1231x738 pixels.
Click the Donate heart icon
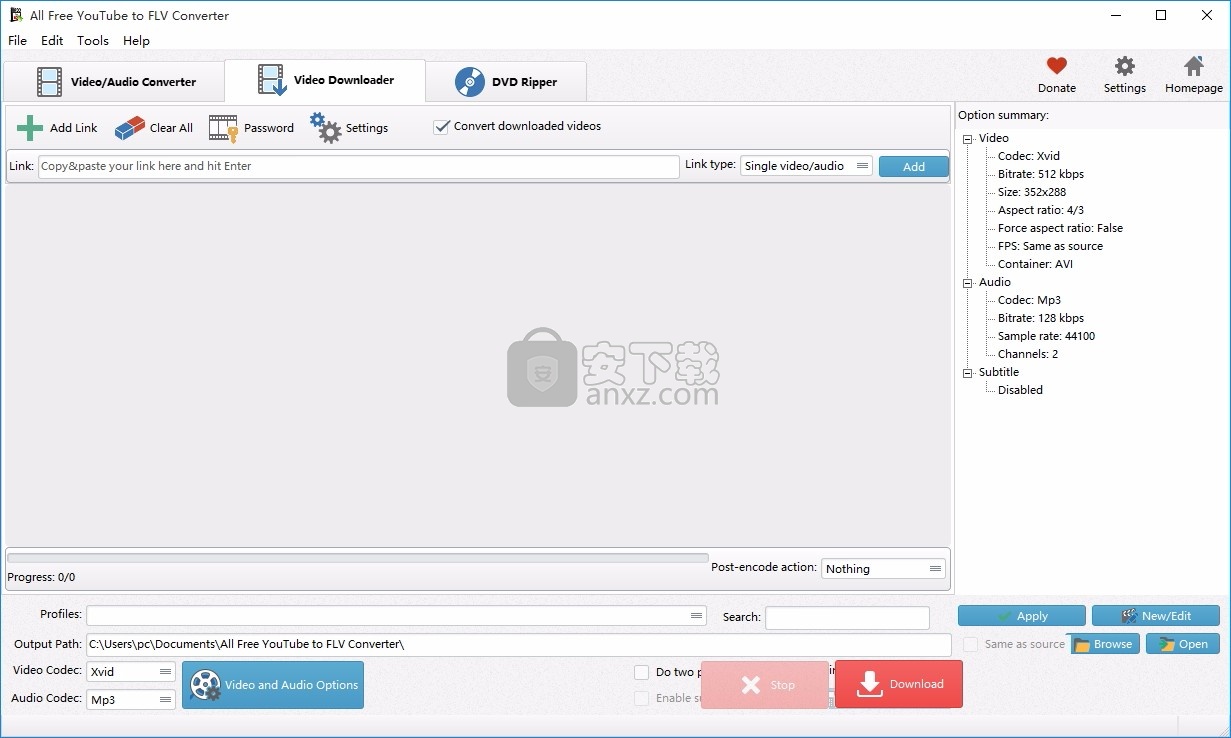click(x=1057, y=66)
